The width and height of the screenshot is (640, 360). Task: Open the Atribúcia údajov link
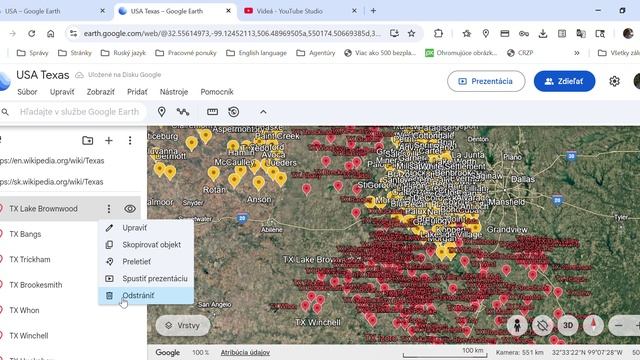tap(245, 352)
